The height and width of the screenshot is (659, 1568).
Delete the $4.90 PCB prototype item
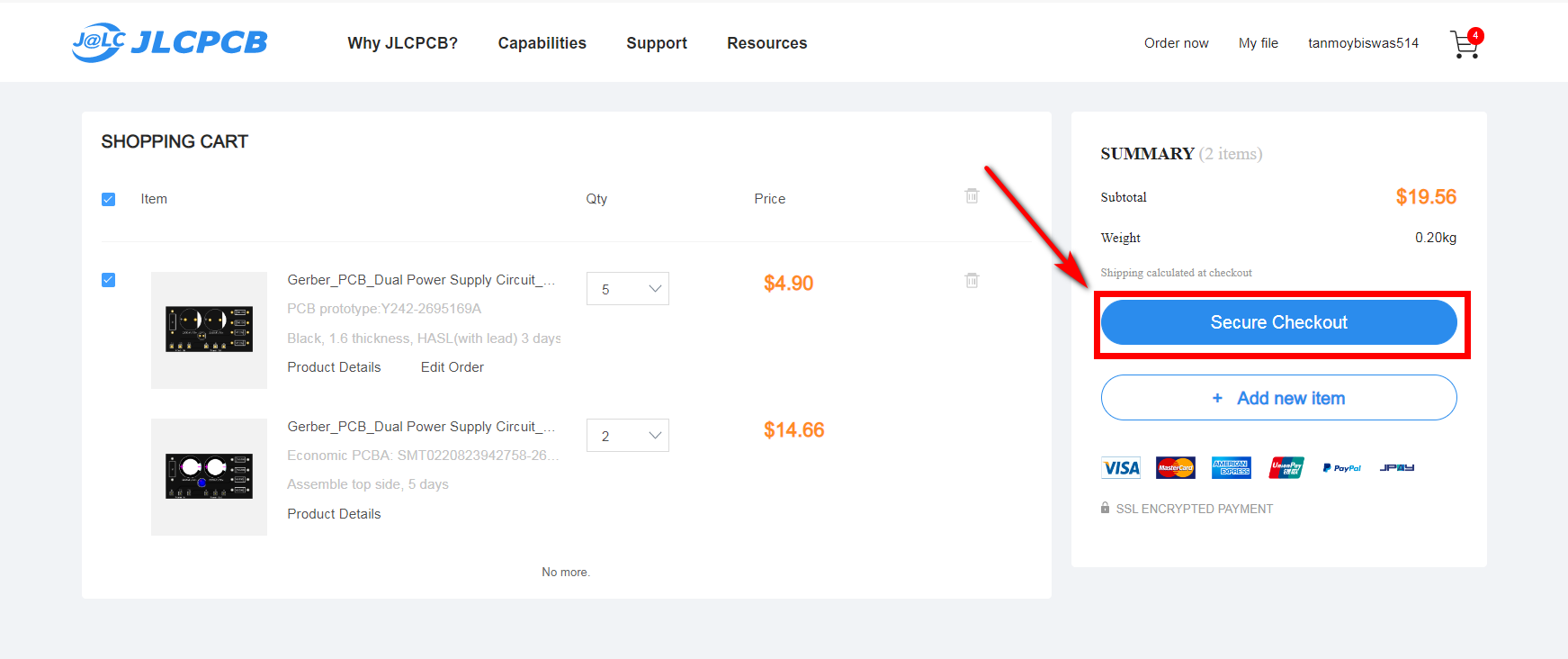[x=972, y=281]
